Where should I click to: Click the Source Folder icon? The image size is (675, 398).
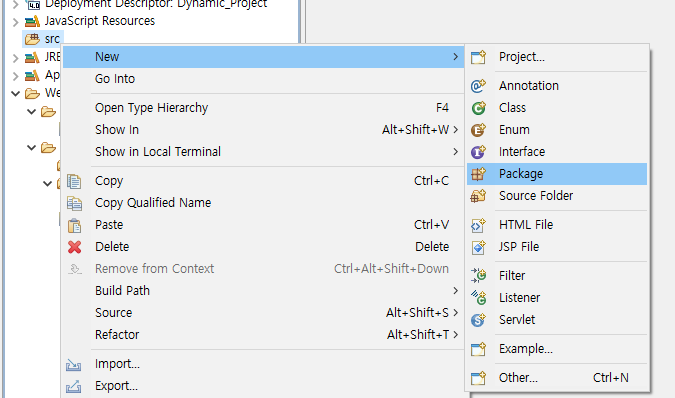(x=478, y=196)
